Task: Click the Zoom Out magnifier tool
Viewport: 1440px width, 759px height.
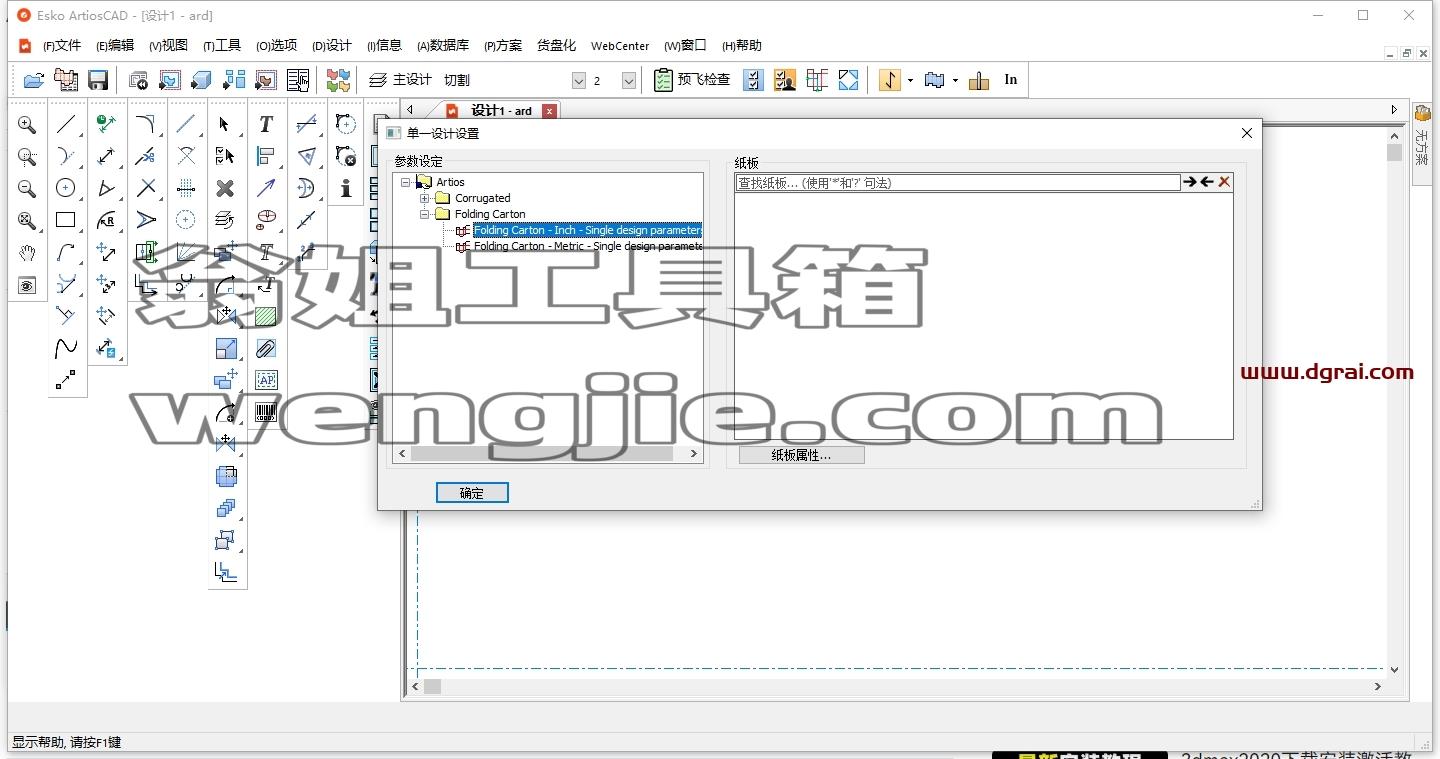Action: point(27,189)
